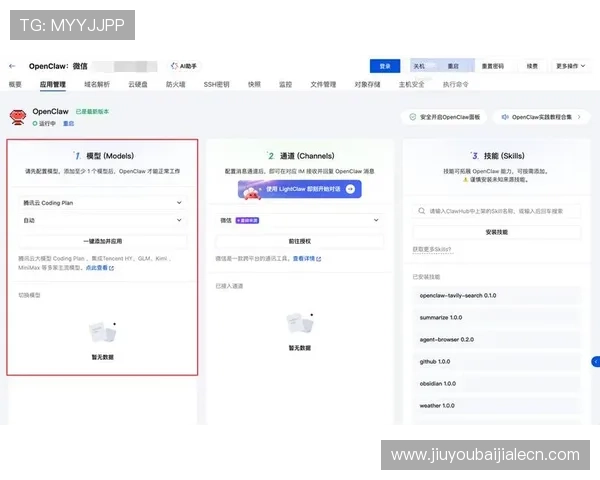Go back with the left arrow icon
600x480 pixels.
[12, 66]
